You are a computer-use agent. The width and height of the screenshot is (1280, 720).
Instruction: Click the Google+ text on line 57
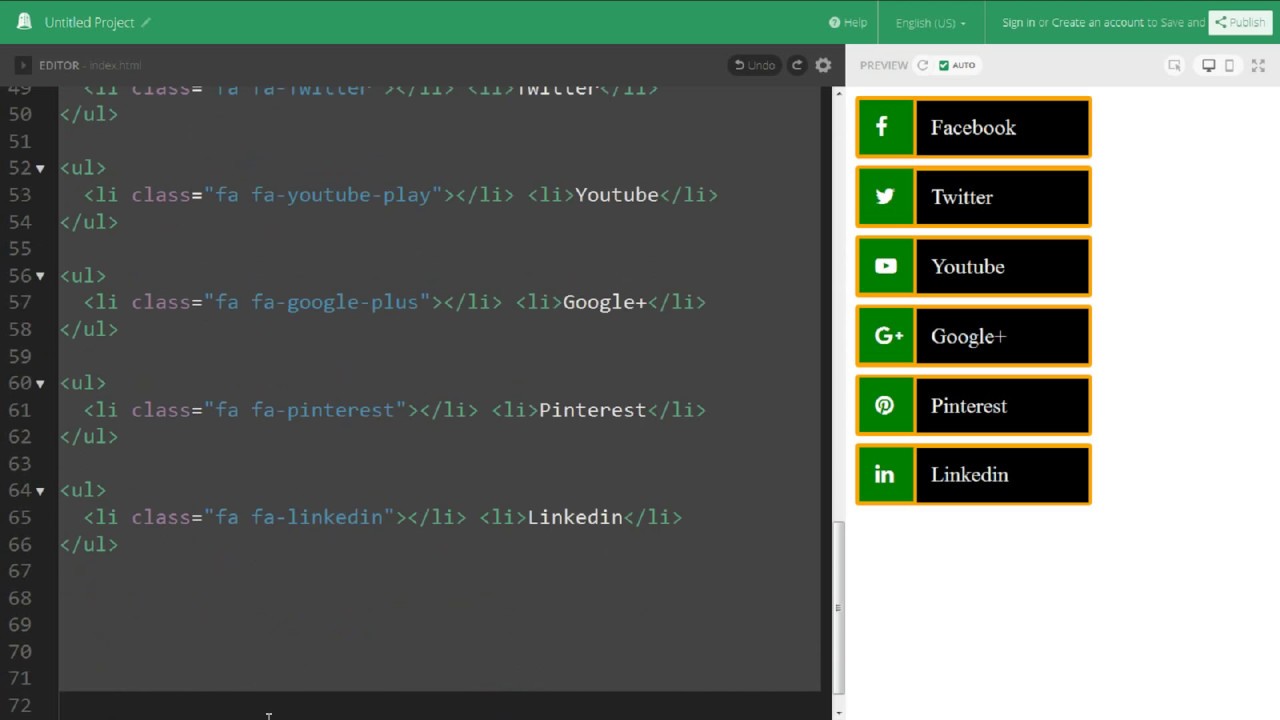(605, 302)
